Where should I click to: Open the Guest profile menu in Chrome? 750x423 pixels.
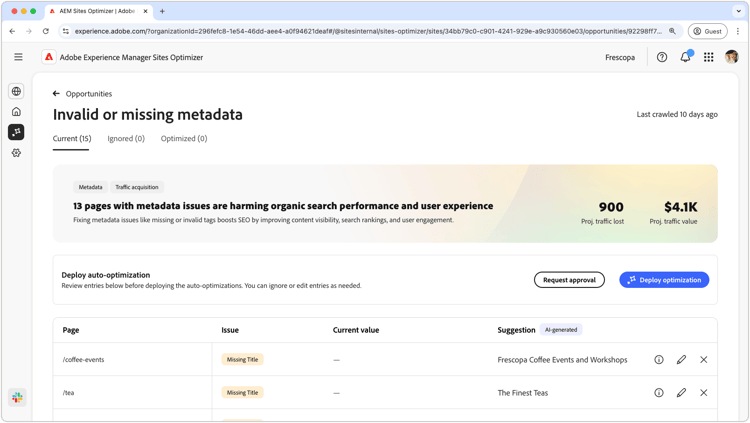point(707,31)
